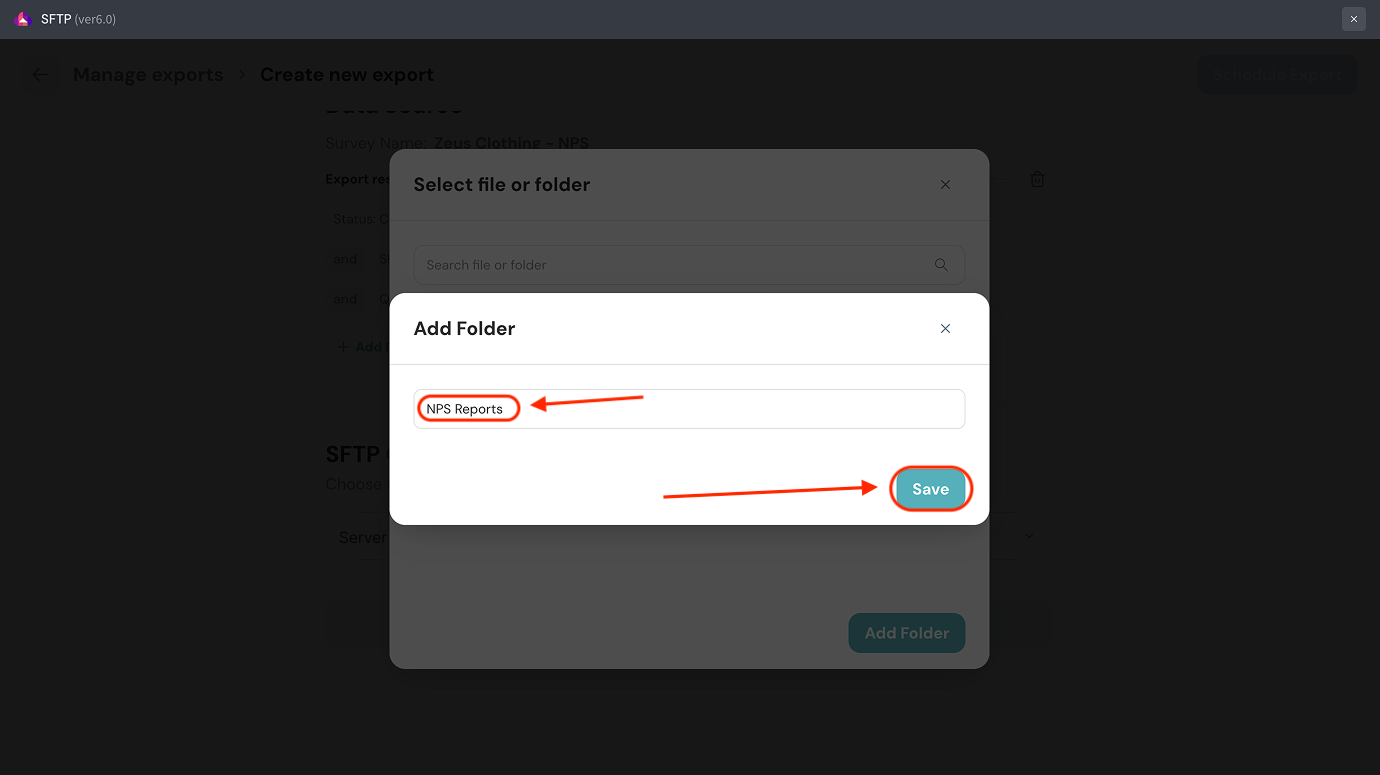Click the Schedule Export button
The width and height of the screenshot is (1380, 775).
[1277, 75]
